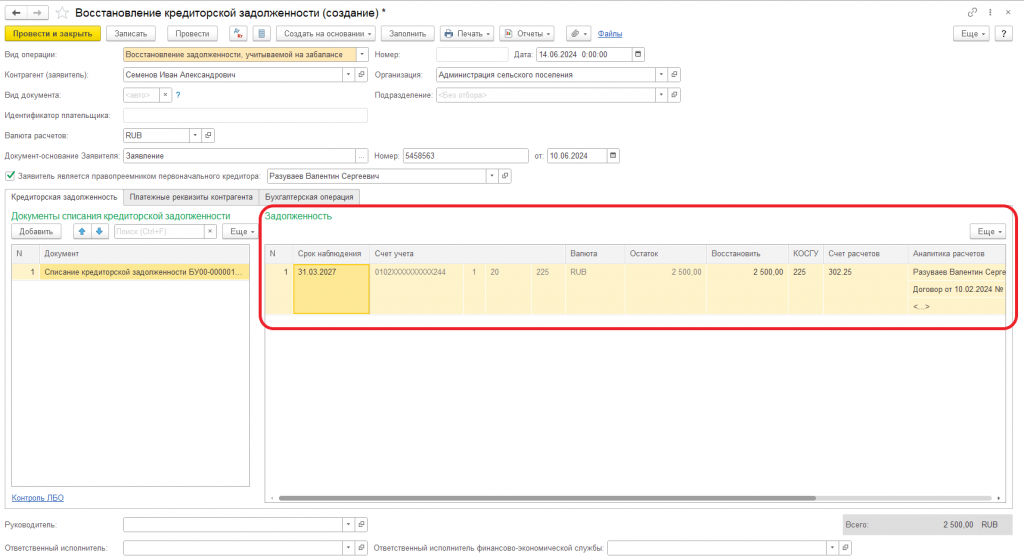Show Дт/Кт accounting entries icon
Image resolution: width=1024 pixels, height=559 pixels.
pos(238,33)
